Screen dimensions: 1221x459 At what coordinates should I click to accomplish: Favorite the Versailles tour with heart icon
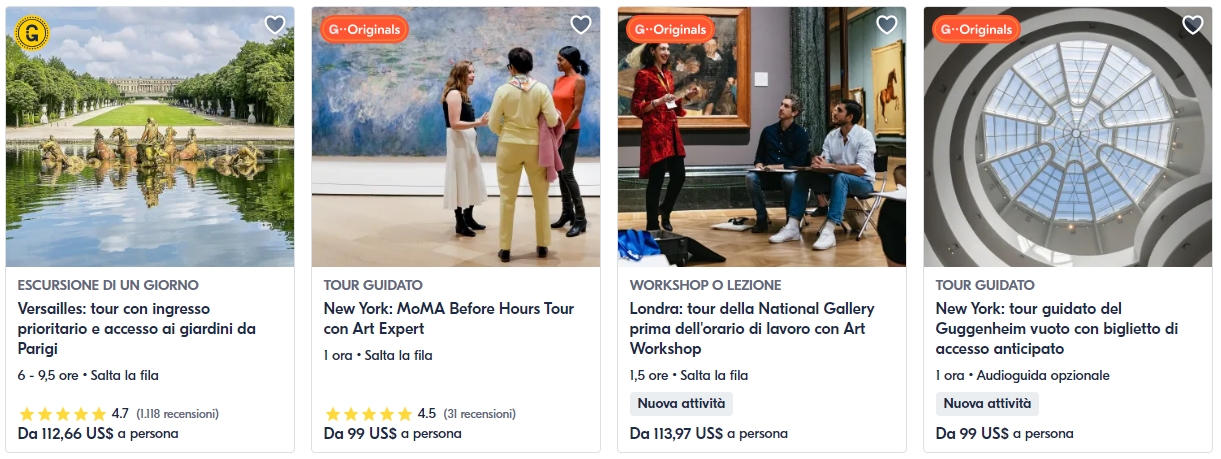275,25
